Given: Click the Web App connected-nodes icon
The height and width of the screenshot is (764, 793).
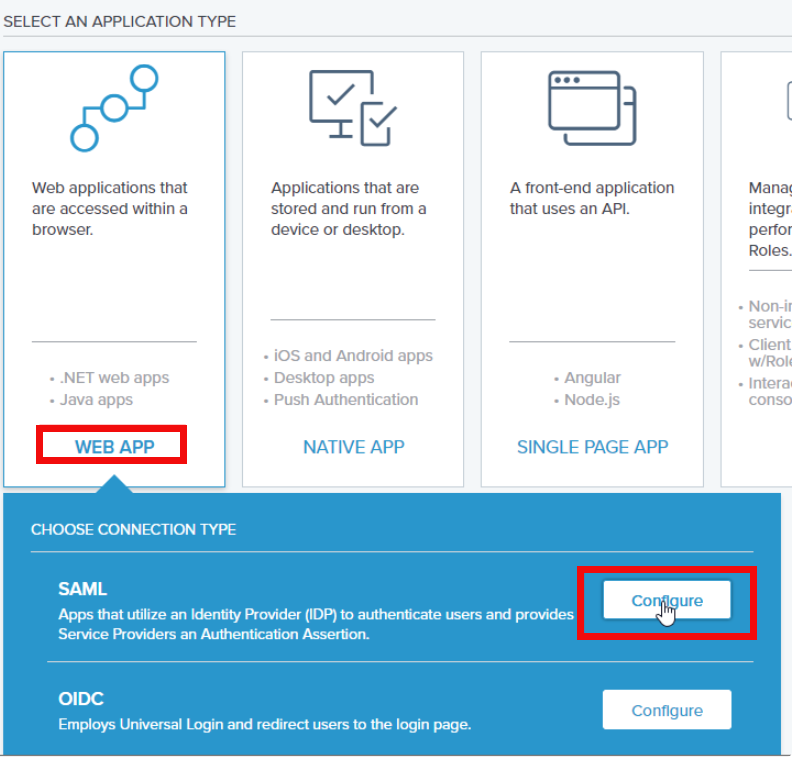Looking at the screenshot, I should click(x=114, y=107).
